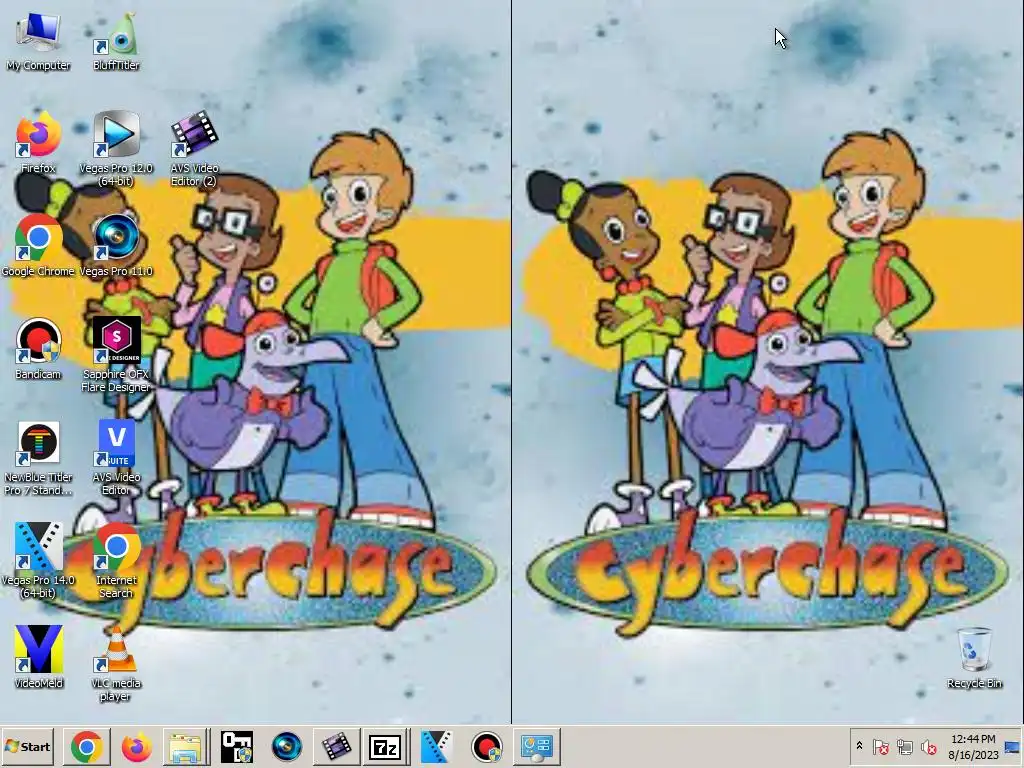Open Firefox from the taskbar
This screenshot has height=768, width=1024.
click(x=136, y=746)
